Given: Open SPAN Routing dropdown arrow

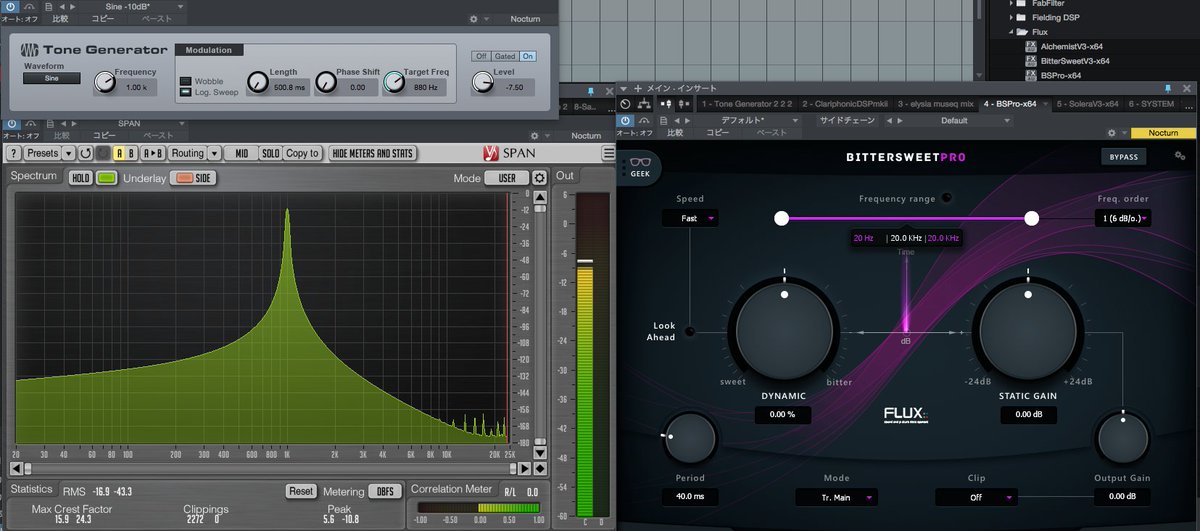Looking at the screenshot, I should 213,153.
